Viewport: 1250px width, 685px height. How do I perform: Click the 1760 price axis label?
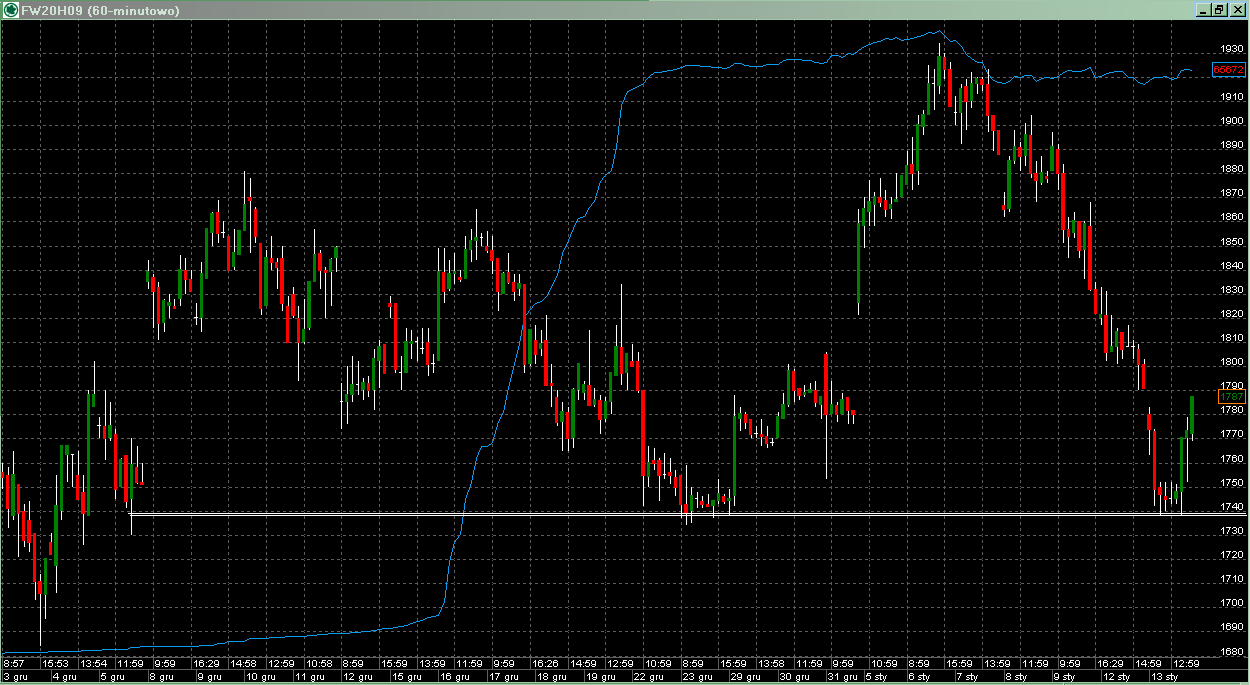(1232, 459)
